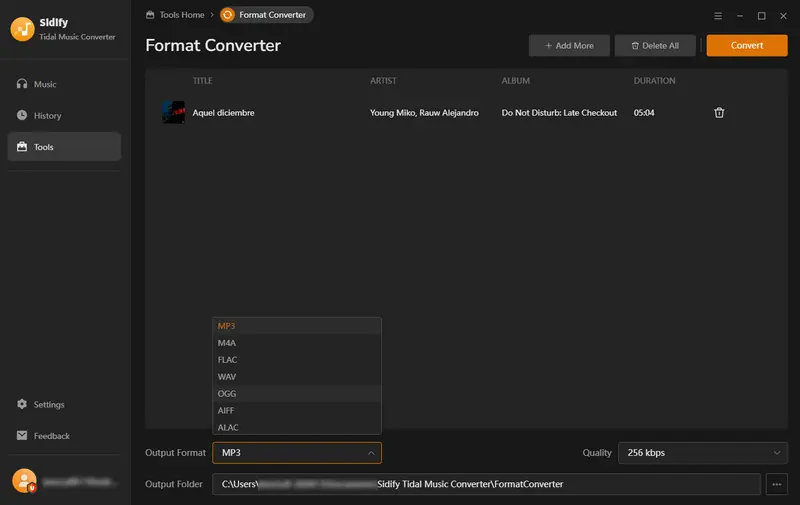Click the envelope Feedback icon
Screen dimensions: 800x505
(22, 435)
